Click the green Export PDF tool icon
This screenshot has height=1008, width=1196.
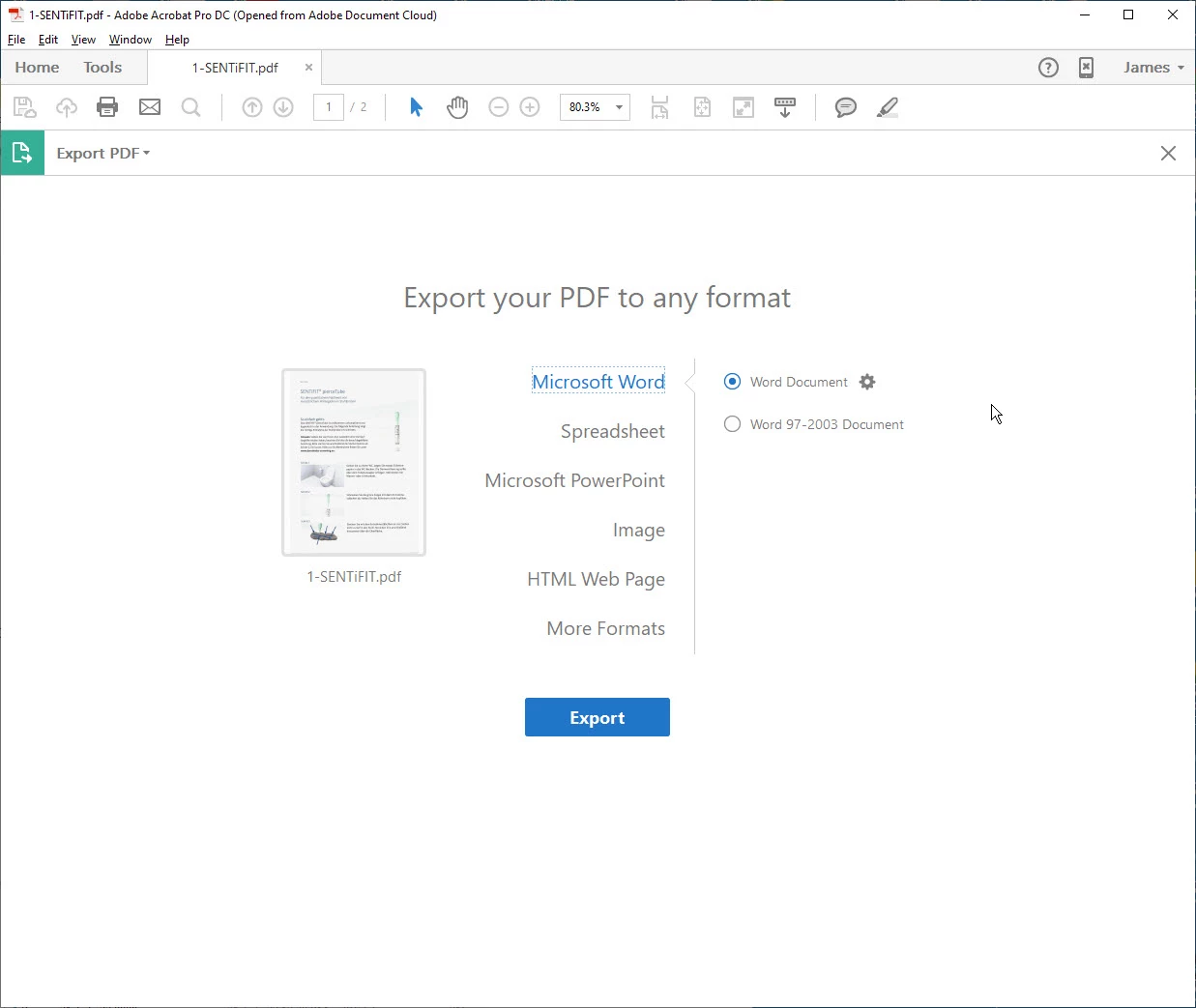(x=22, y=153)
